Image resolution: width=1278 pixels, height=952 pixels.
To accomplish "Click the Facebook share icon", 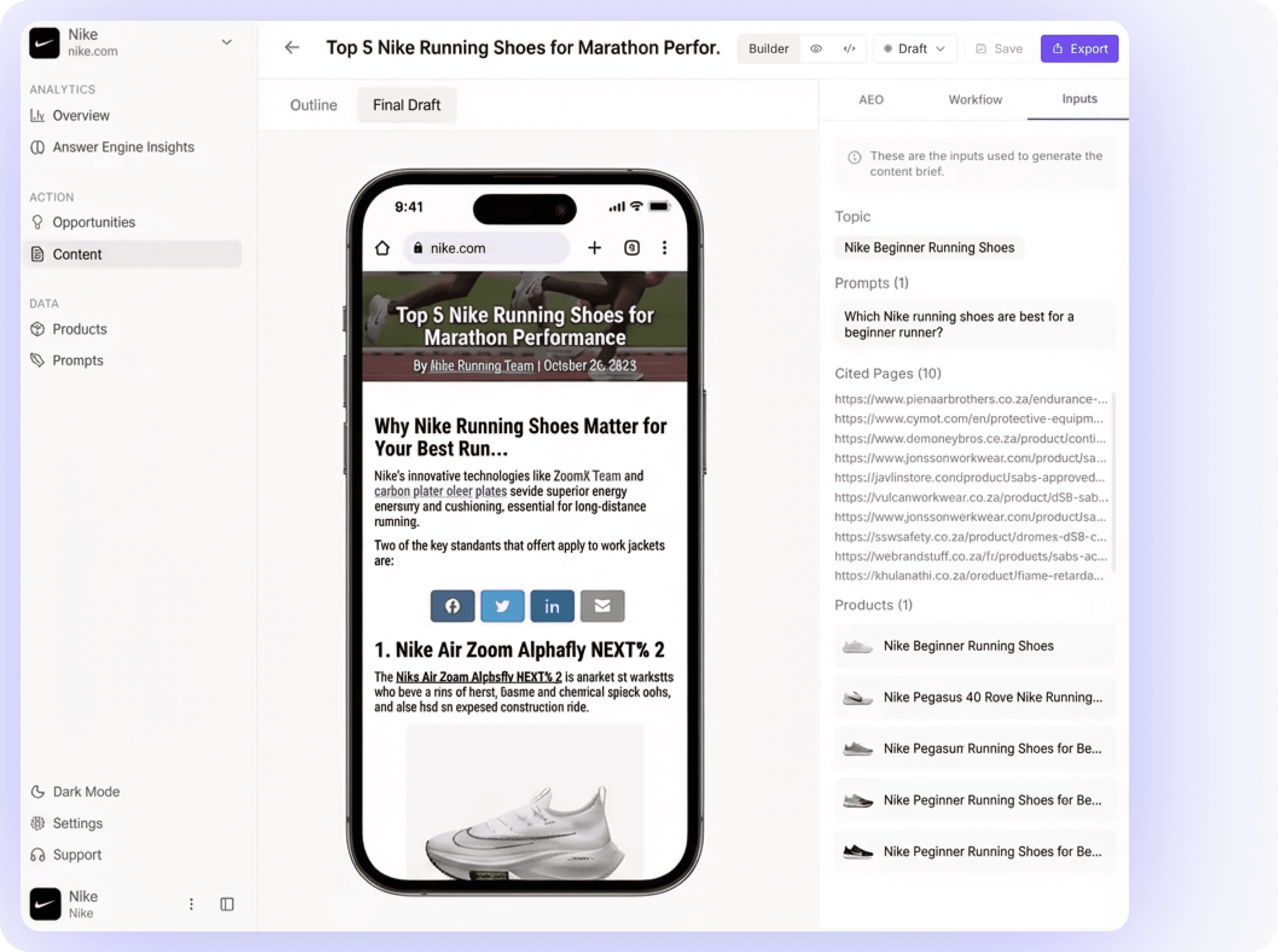I will click(452, 606).
